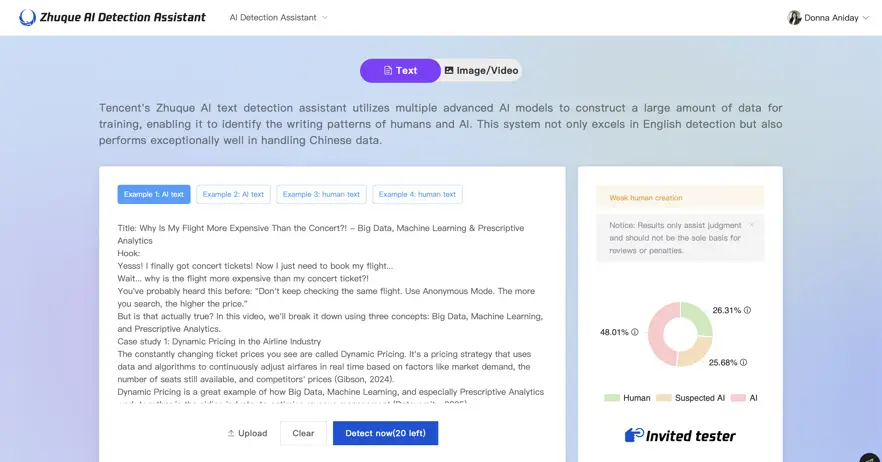The height and width of the screenshot is (462, 882).
Task: Click the Weak human creation result banner
Action: pos(680,198)
